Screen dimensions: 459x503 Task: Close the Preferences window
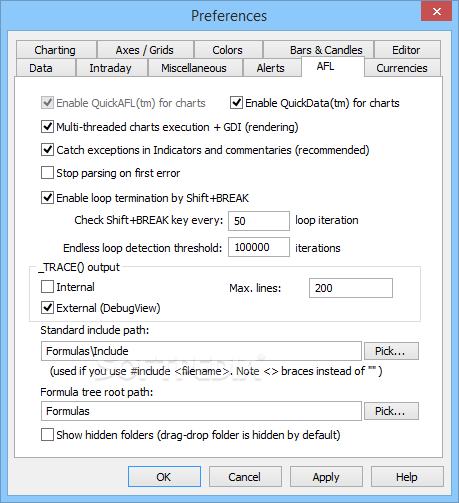pyautogui.click(x=437, y=12)
